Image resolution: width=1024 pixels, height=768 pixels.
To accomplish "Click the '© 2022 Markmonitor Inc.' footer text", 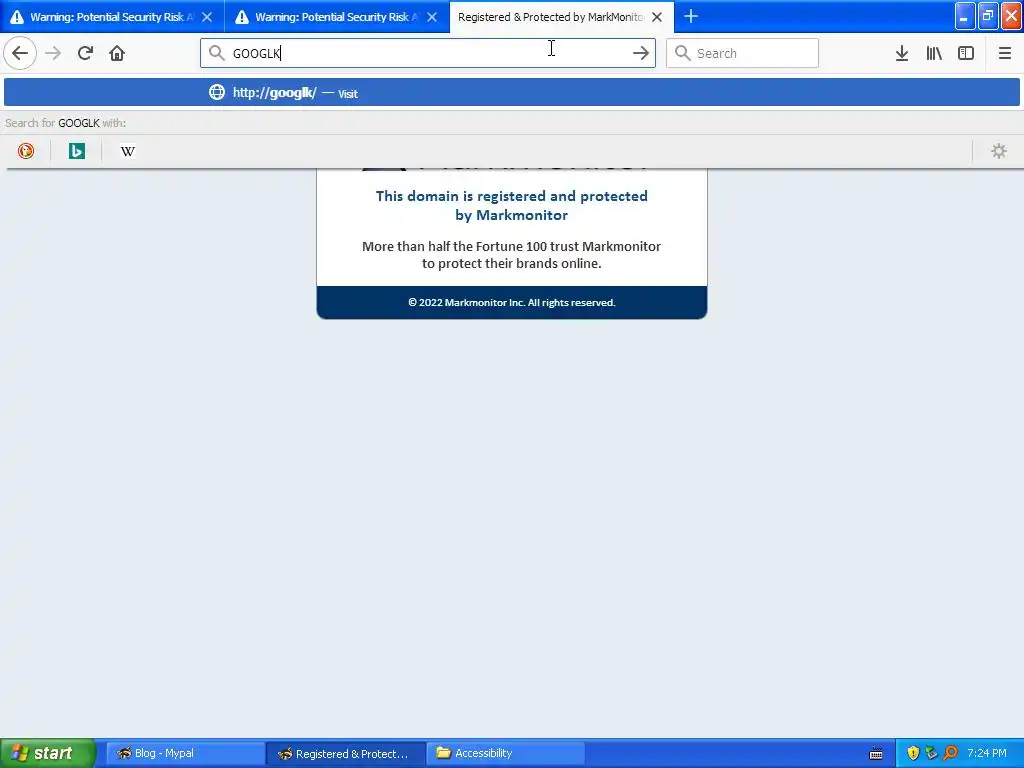I will [511, 302].
